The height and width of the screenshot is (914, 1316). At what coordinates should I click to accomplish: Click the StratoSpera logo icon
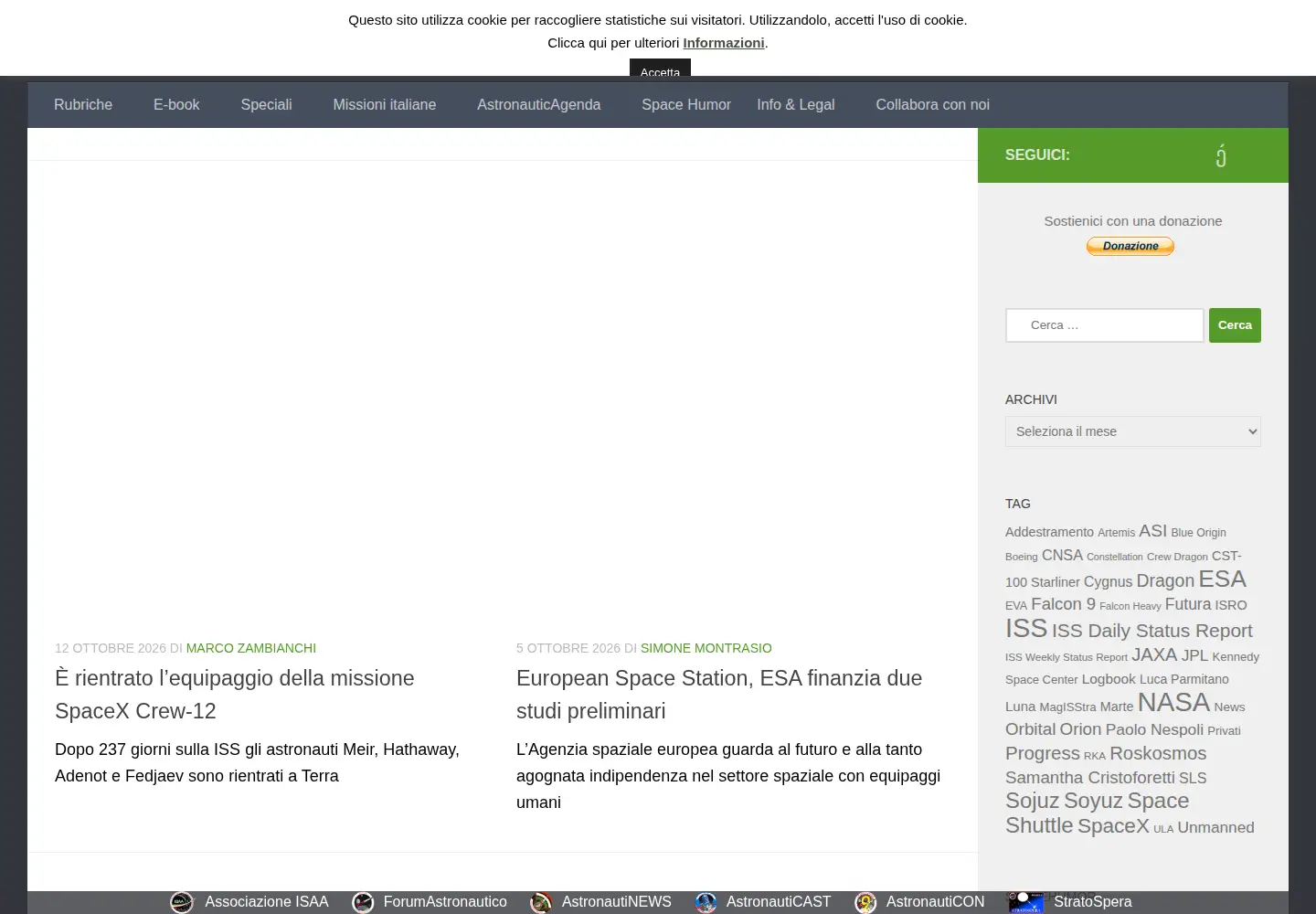1025,902
